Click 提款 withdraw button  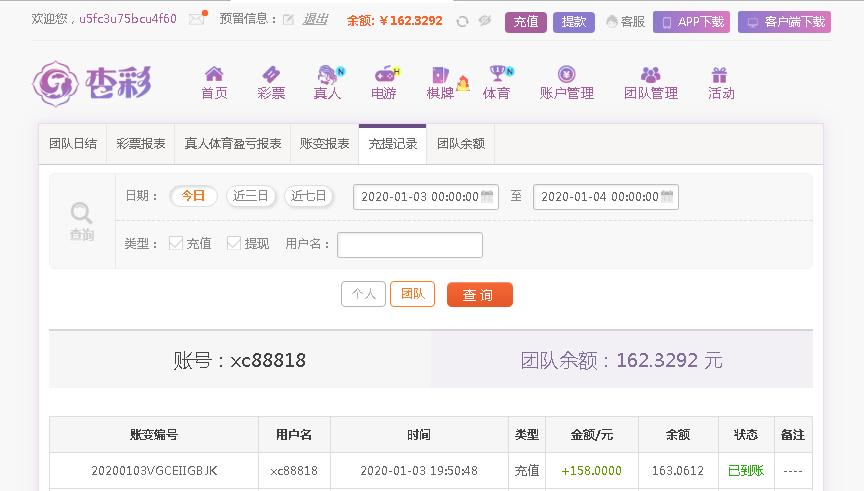point(574,22)
